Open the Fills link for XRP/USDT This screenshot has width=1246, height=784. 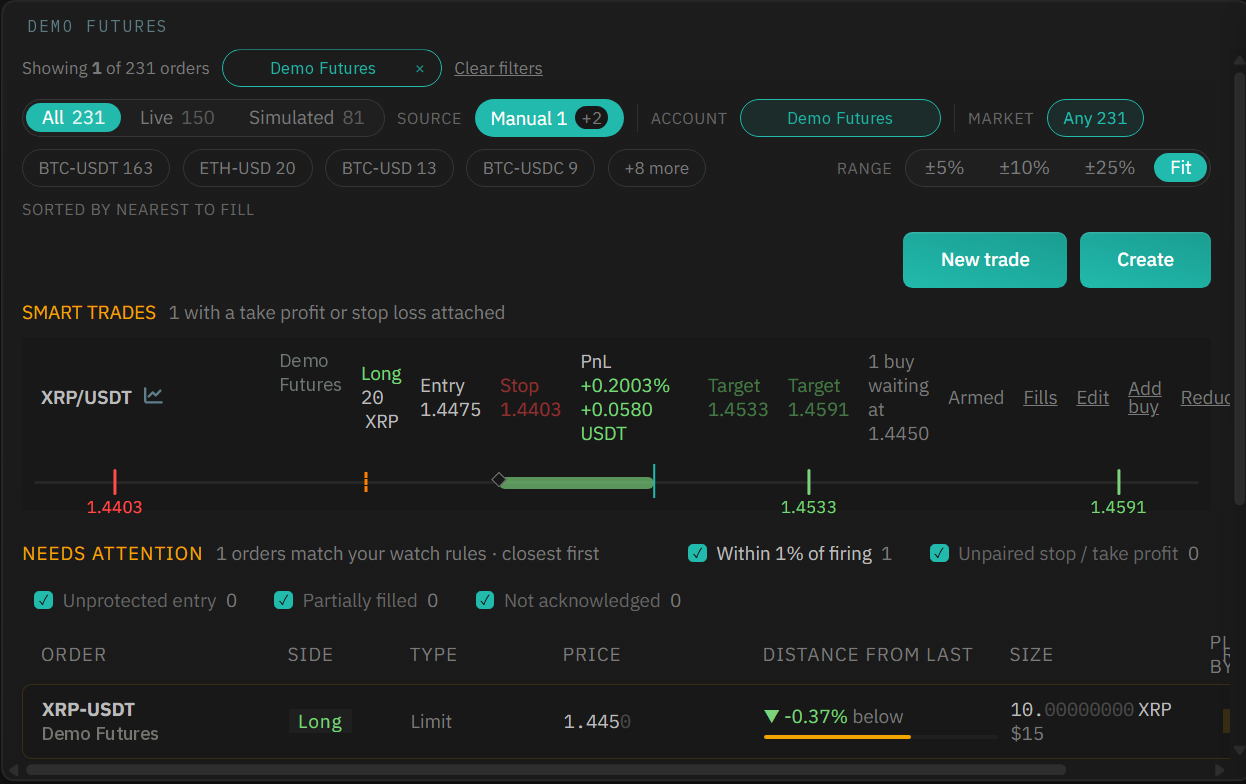pyautogui.click(x=1040, y=397)
